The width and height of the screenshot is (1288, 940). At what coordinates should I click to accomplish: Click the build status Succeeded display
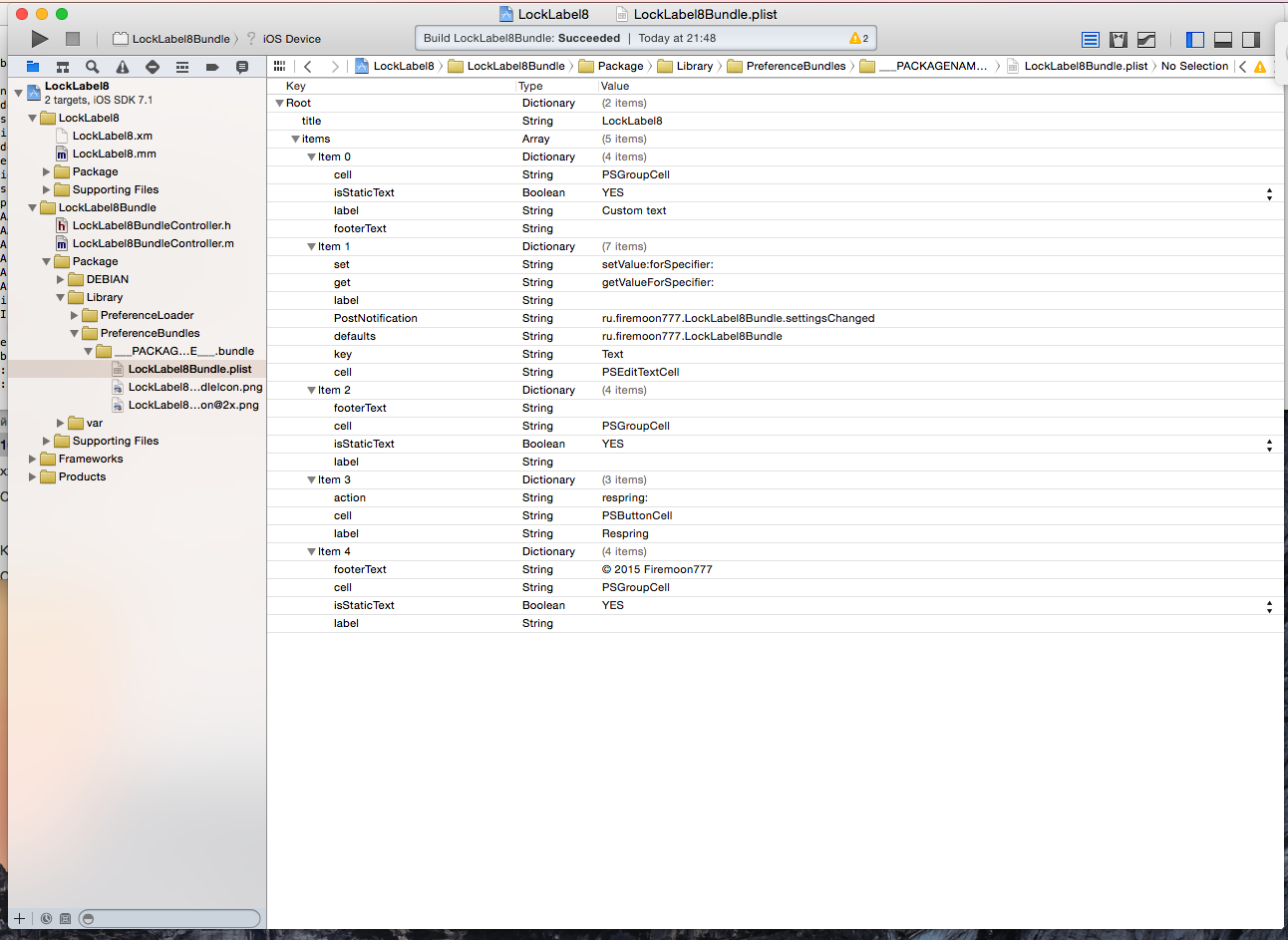646,38
